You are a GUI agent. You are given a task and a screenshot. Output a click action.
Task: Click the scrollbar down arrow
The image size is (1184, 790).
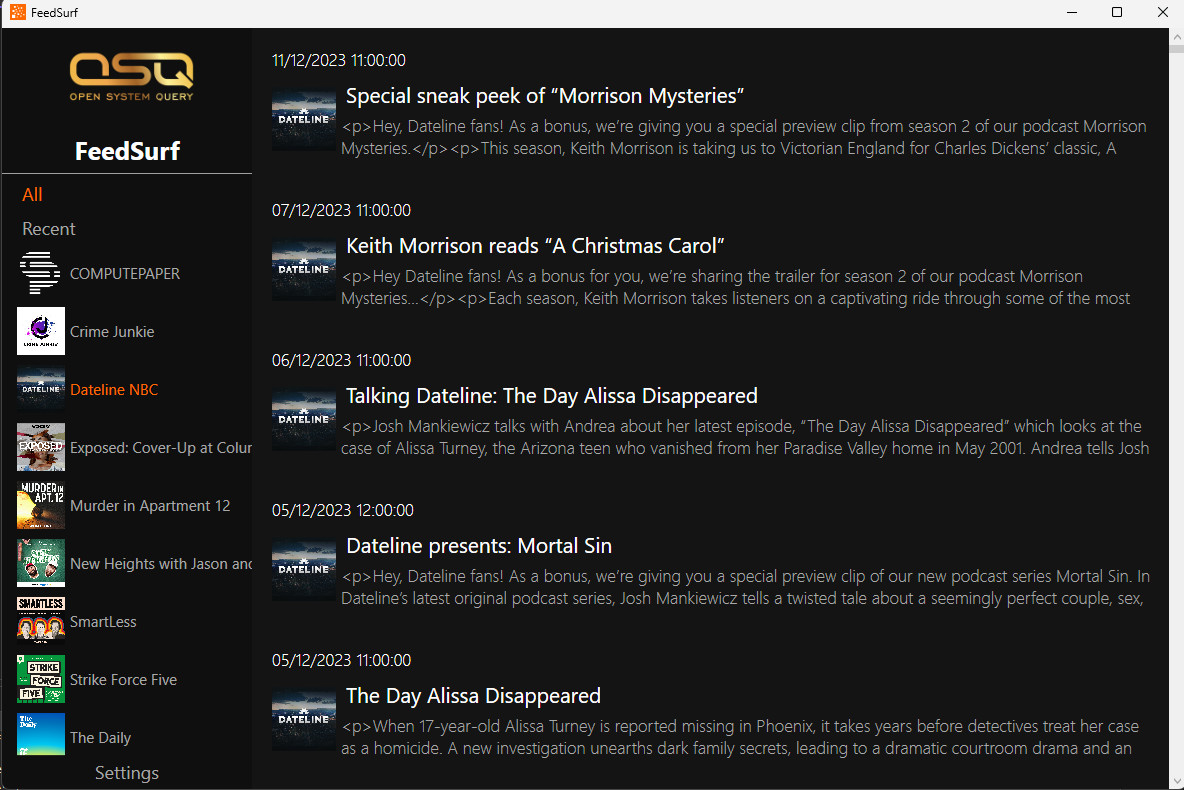[x=1176, y=782]
